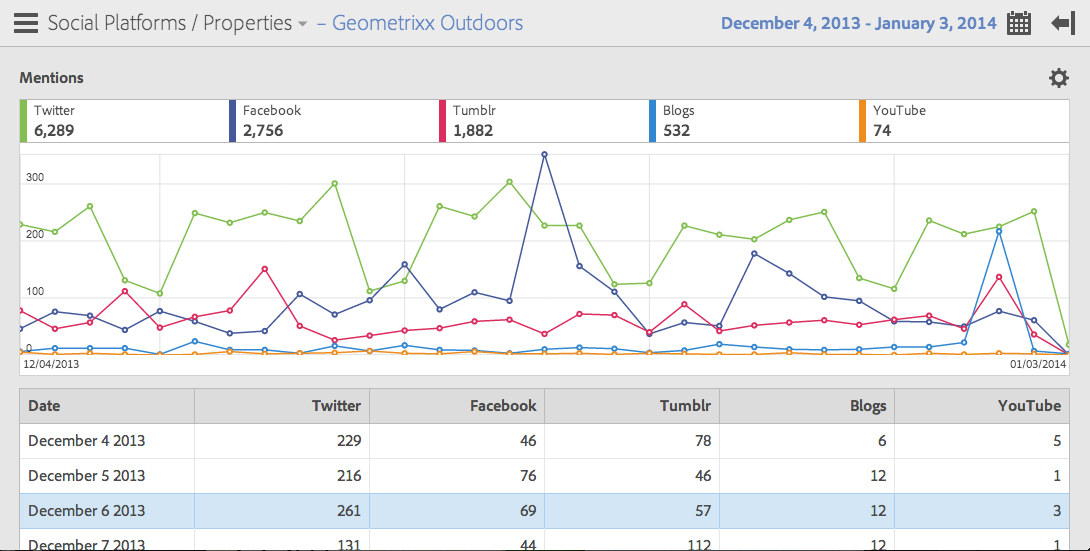Sort table by Facebook column header
This screenshot has height=551, width=1090.
tap(457, 406)
